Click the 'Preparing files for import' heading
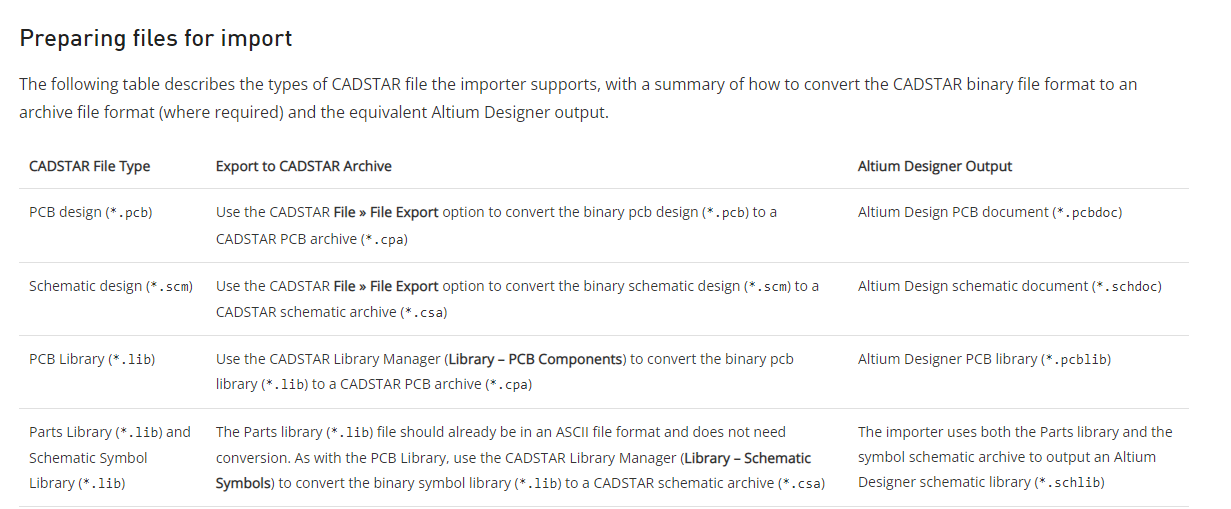Screen dimensions: 1231x509 [x=156, y=39]
